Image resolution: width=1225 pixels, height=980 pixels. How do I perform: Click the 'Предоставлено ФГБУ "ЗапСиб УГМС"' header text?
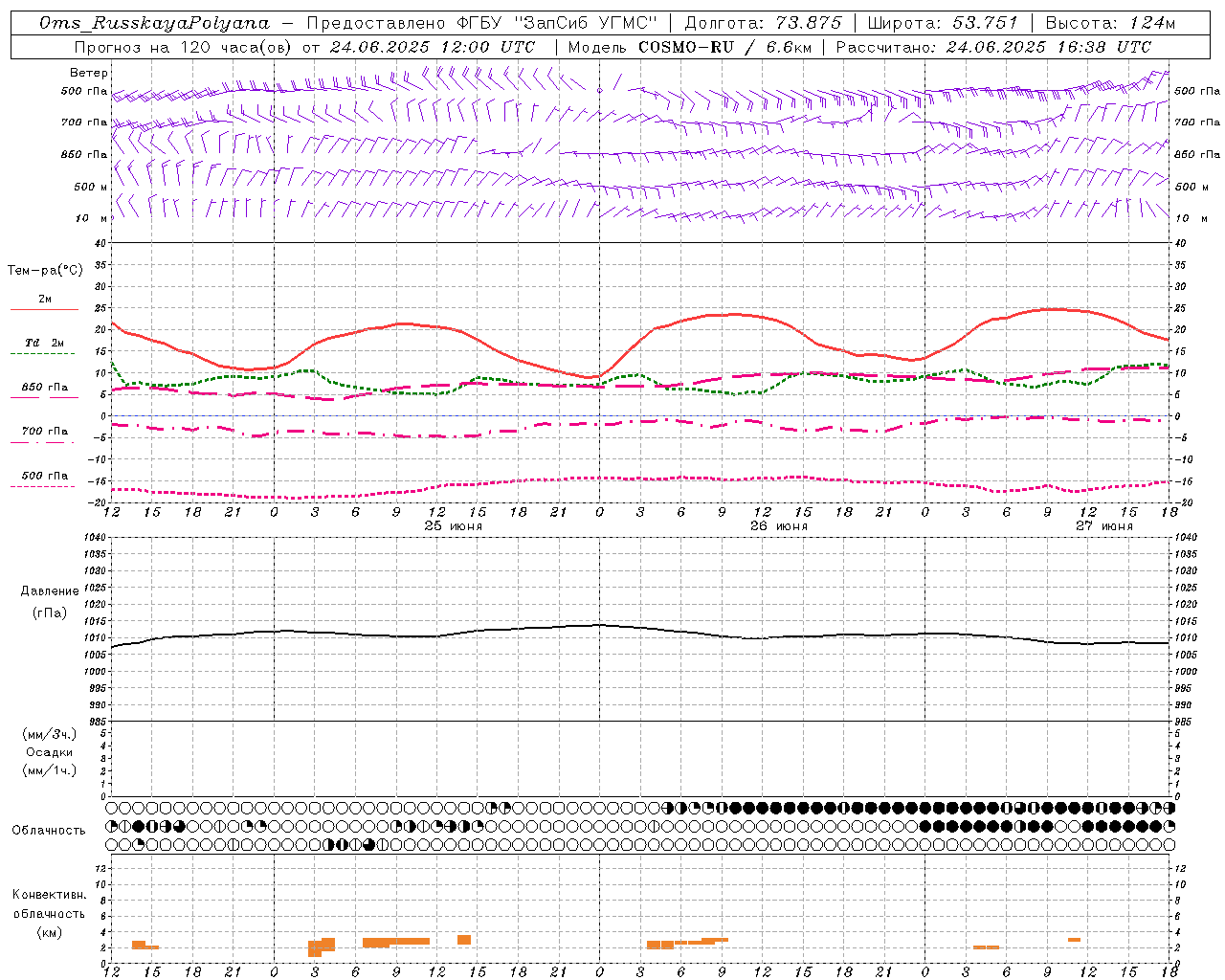click(483, 23)
